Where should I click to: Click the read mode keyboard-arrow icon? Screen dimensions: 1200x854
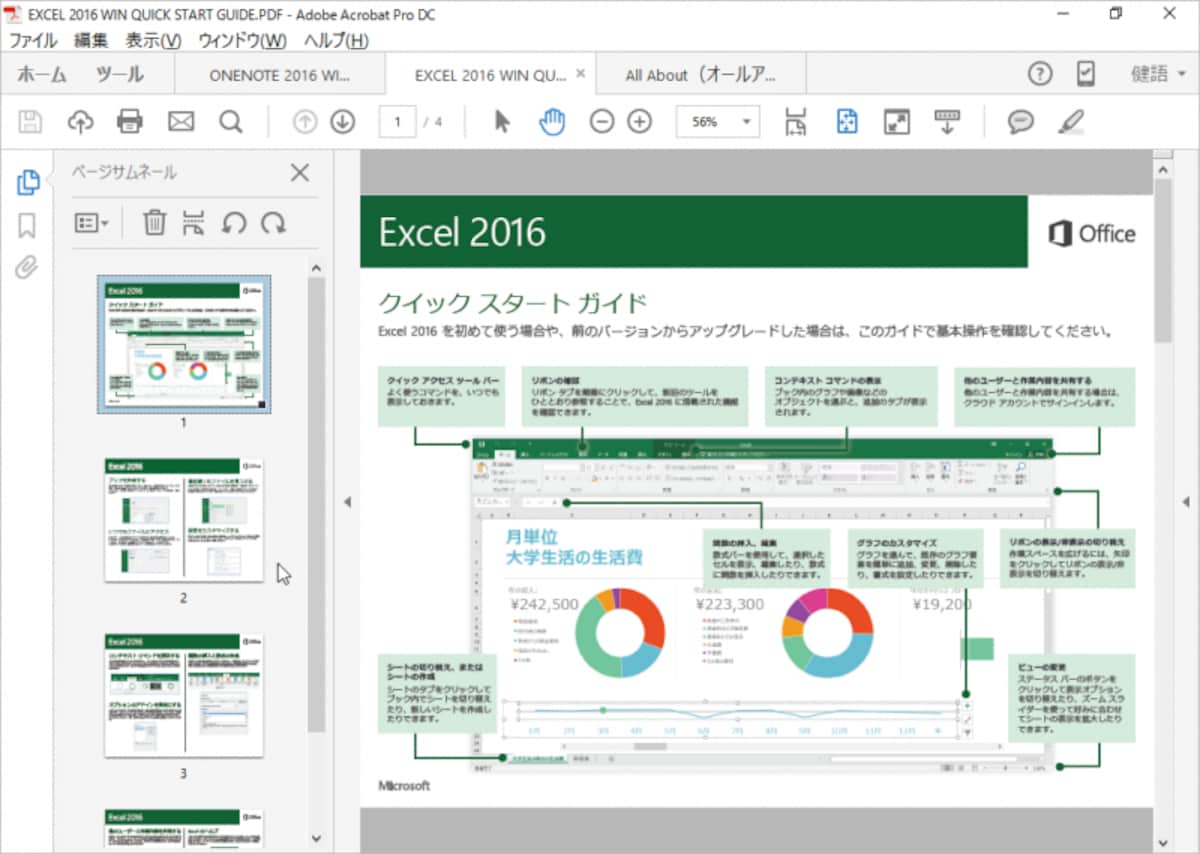point(947,122)
